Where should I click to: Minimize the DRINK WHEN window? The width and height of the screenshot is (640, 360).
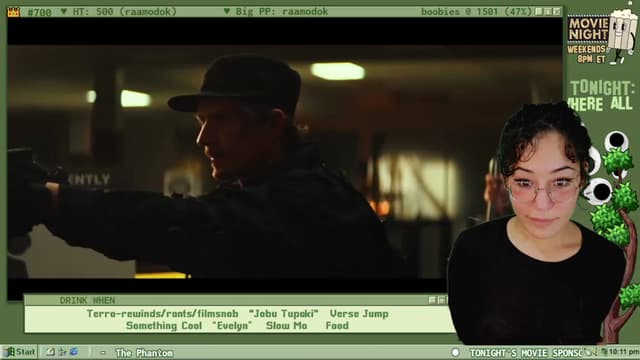point(433,300)
